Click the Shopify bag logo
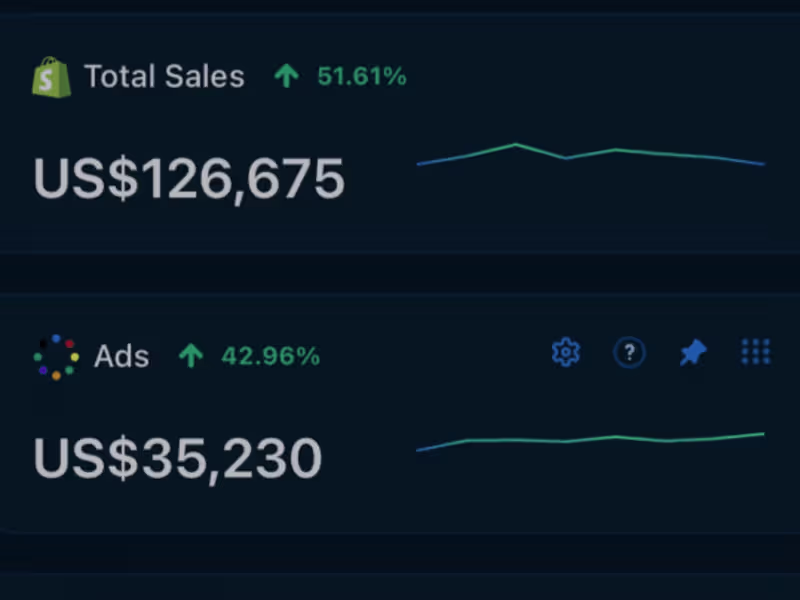 click(x=51, y=77)
